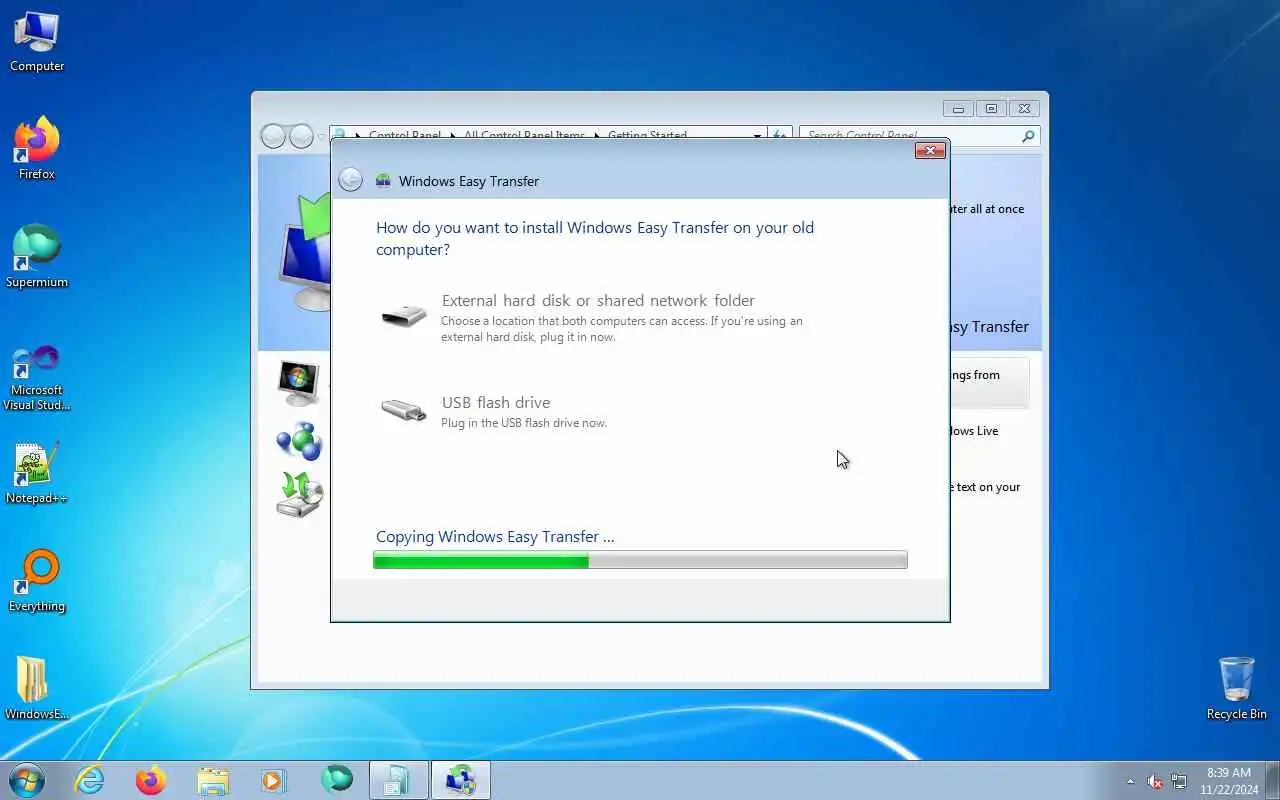Viewport: 1280px width, 800px height.
Task: Open the clock showing 8:39 AM
Action: click(1229, 781)
